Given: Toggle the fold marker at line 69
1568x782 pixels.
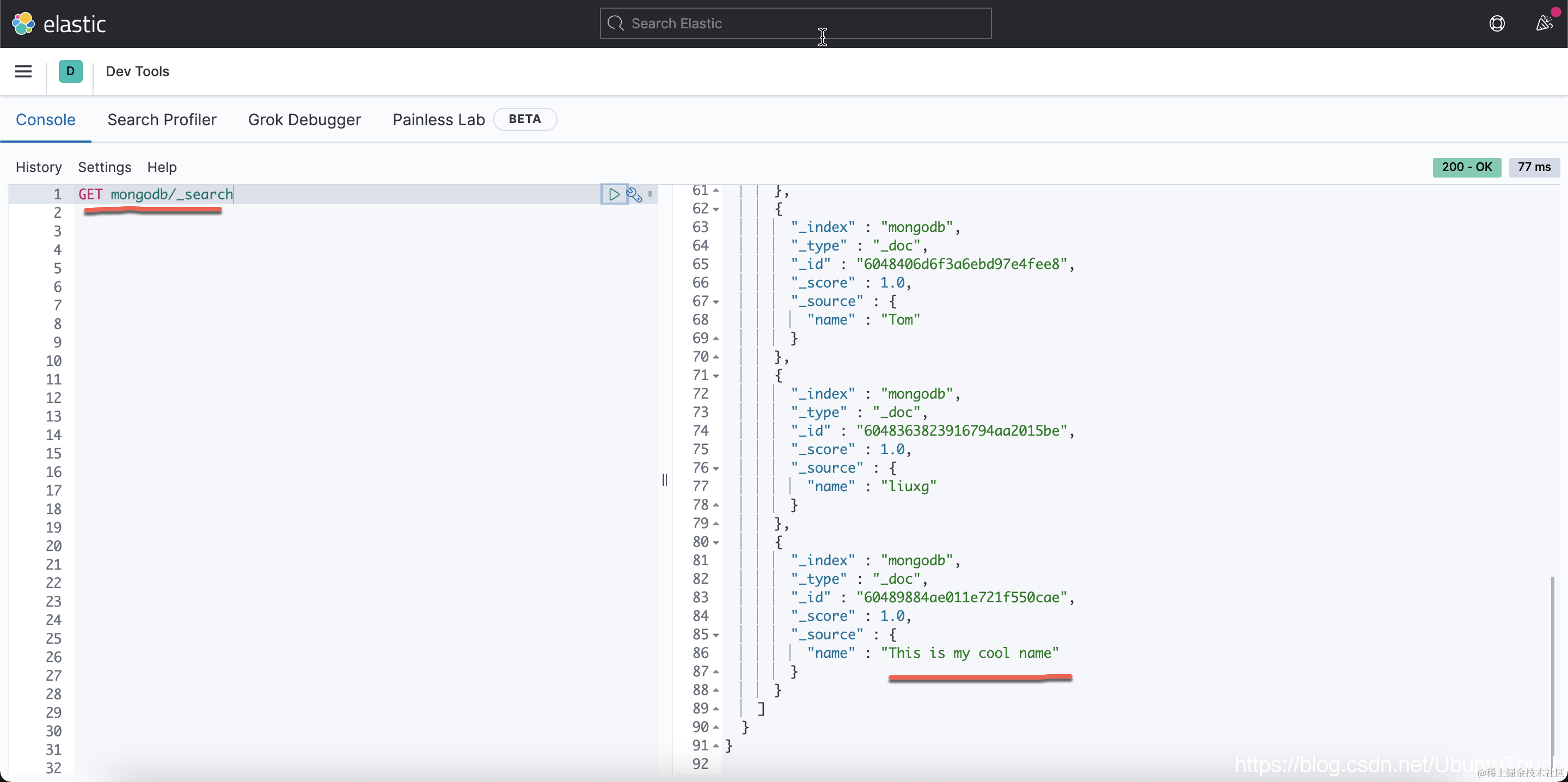Looking at the screenshot, I should [716, 339].
